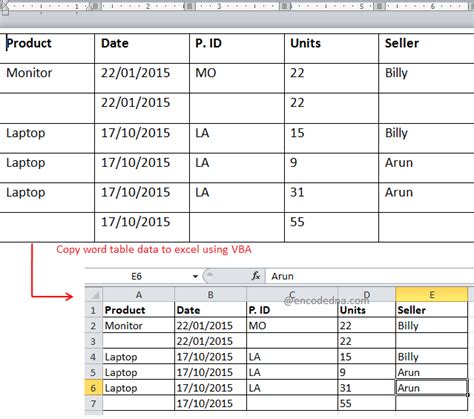Select Excel column A header
The image size is (474, 419).
[139, 295]
